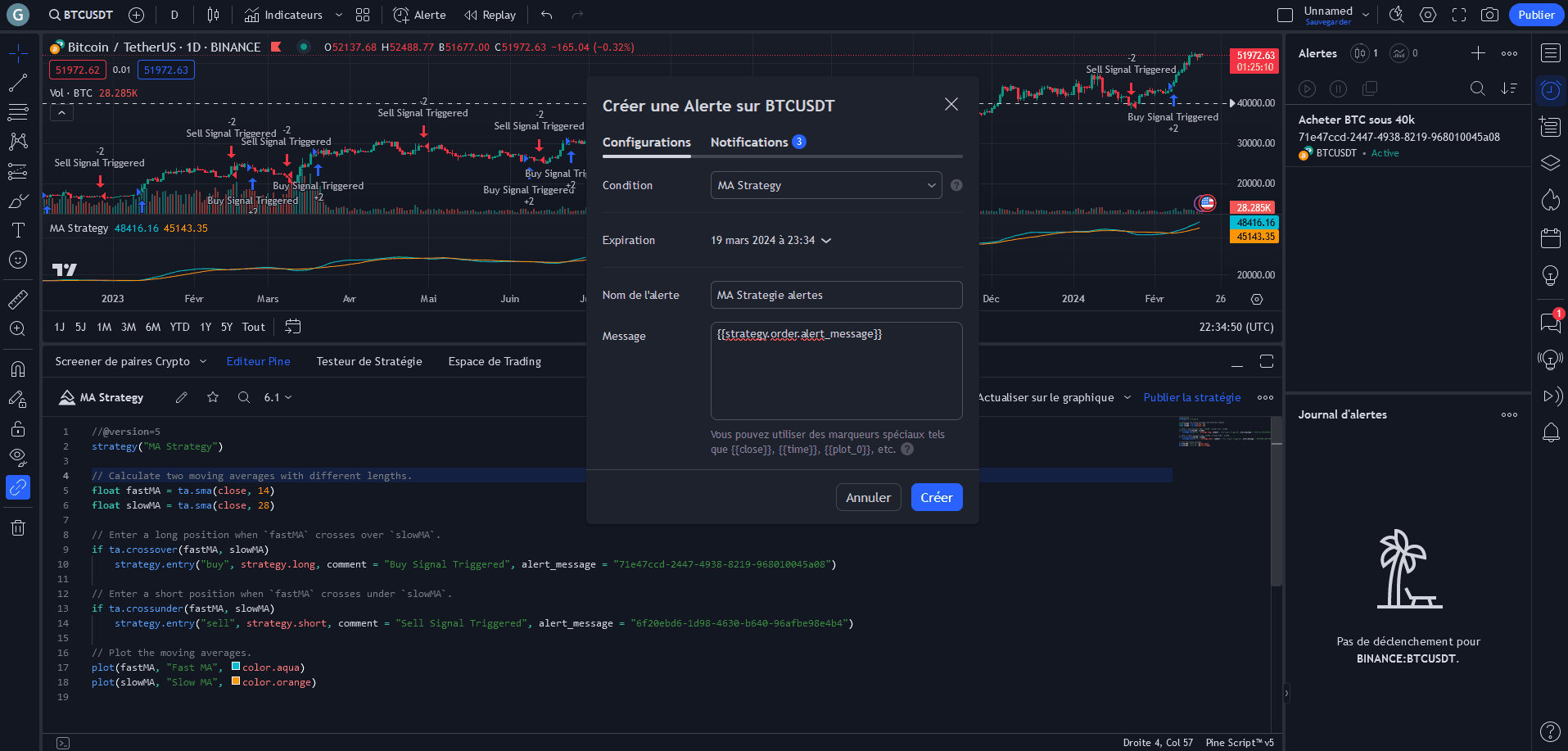
Task: Rename MA Strategy script with pencil icon
Action: [182, 397]
